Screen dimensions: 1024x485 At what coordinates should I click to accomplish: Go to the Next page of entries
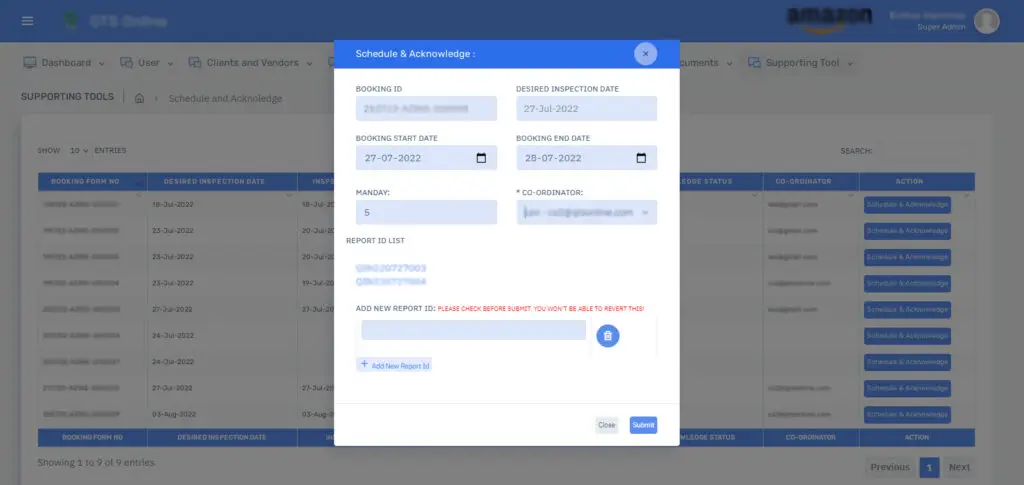(959, 467)
